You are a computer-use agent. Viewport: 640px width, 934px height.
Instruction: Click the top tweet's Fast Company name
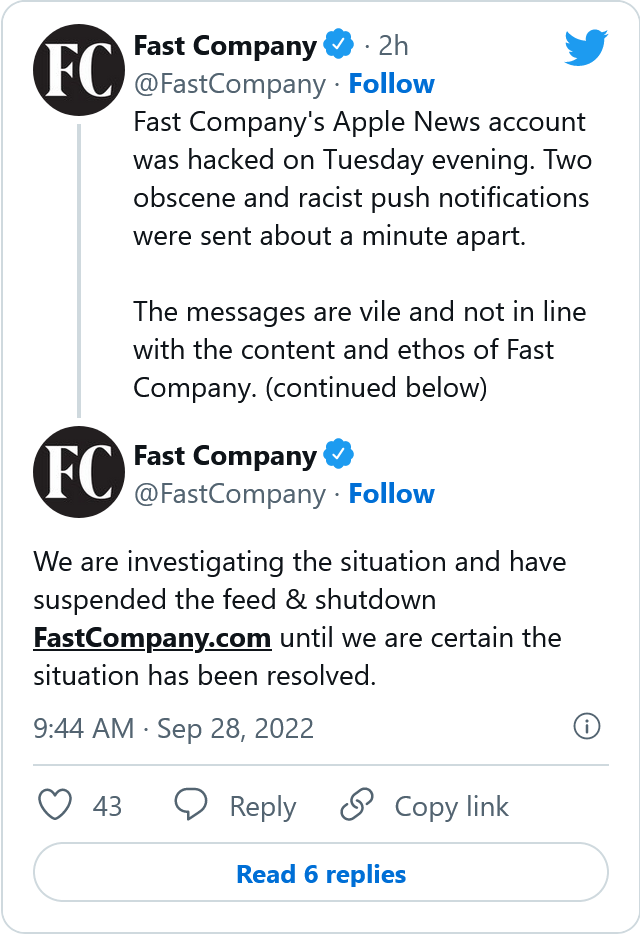(x=225, y=46)
